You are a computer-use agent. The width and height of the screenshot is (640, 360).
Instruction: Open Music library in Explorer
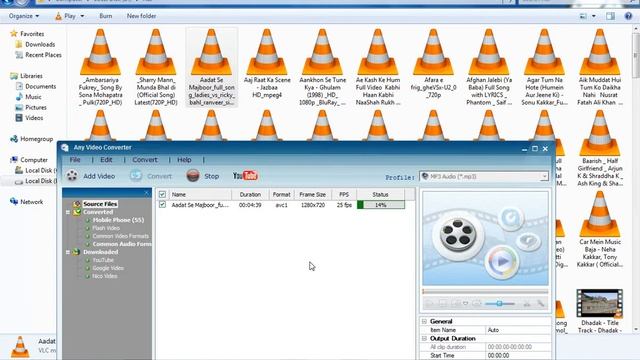pos(33,97)
